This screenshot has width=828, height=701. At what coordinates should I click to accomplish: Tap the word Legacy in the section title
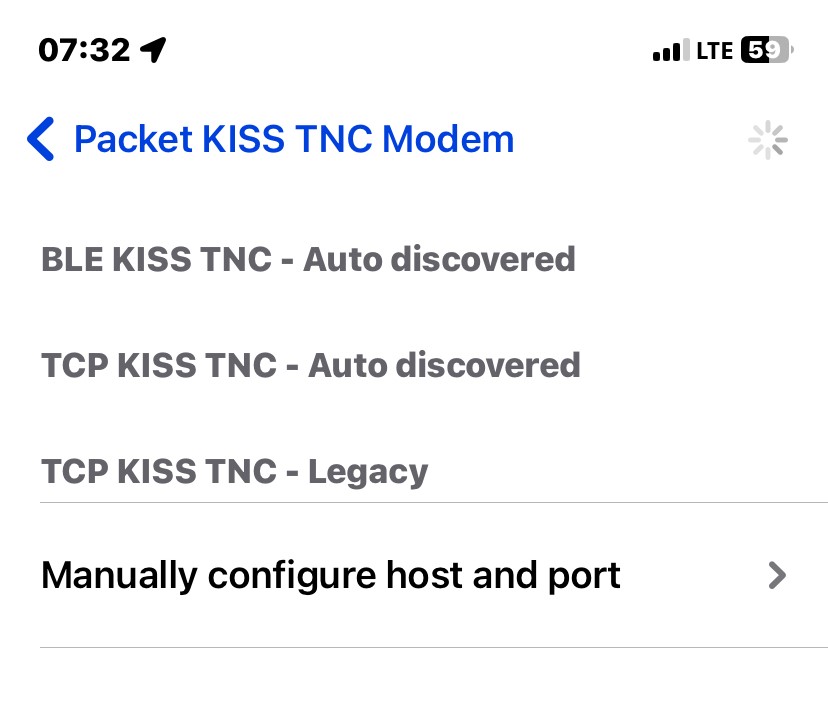[x=368, y=471]
